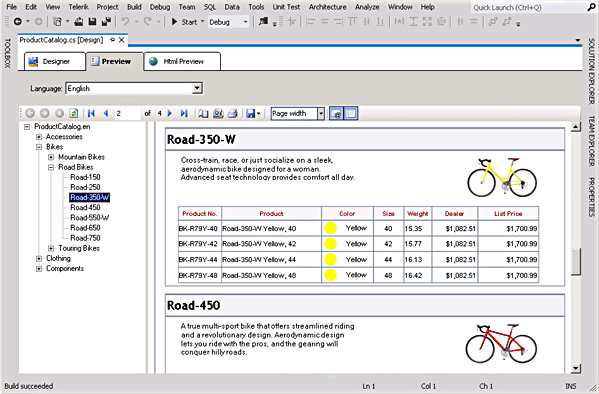Open the Language dropdown
This screenshot has width=599, height=394.
(197, 88)
